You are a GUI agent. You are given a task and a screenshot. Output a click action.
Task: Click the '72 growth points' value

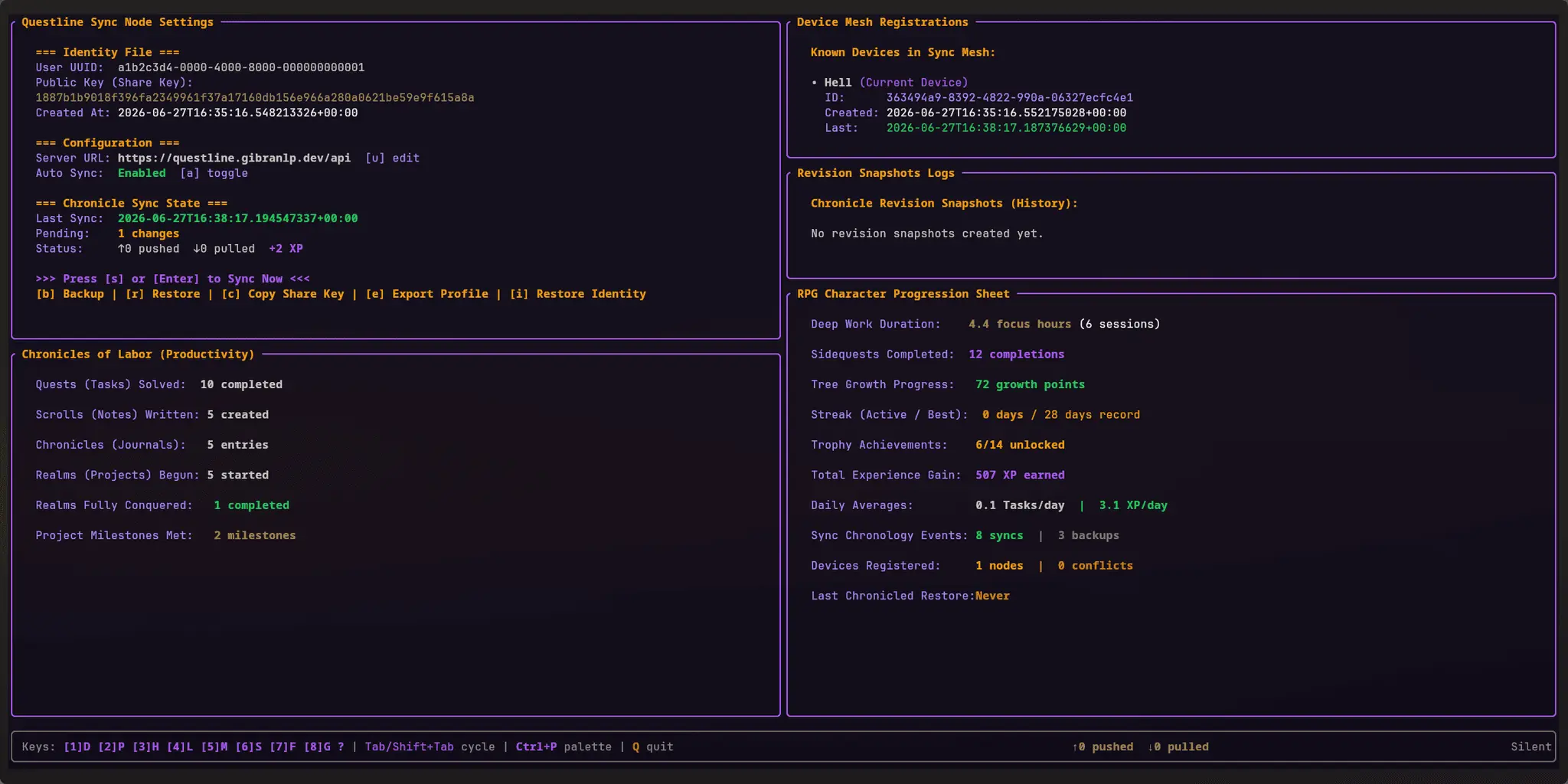point(1030,384)
